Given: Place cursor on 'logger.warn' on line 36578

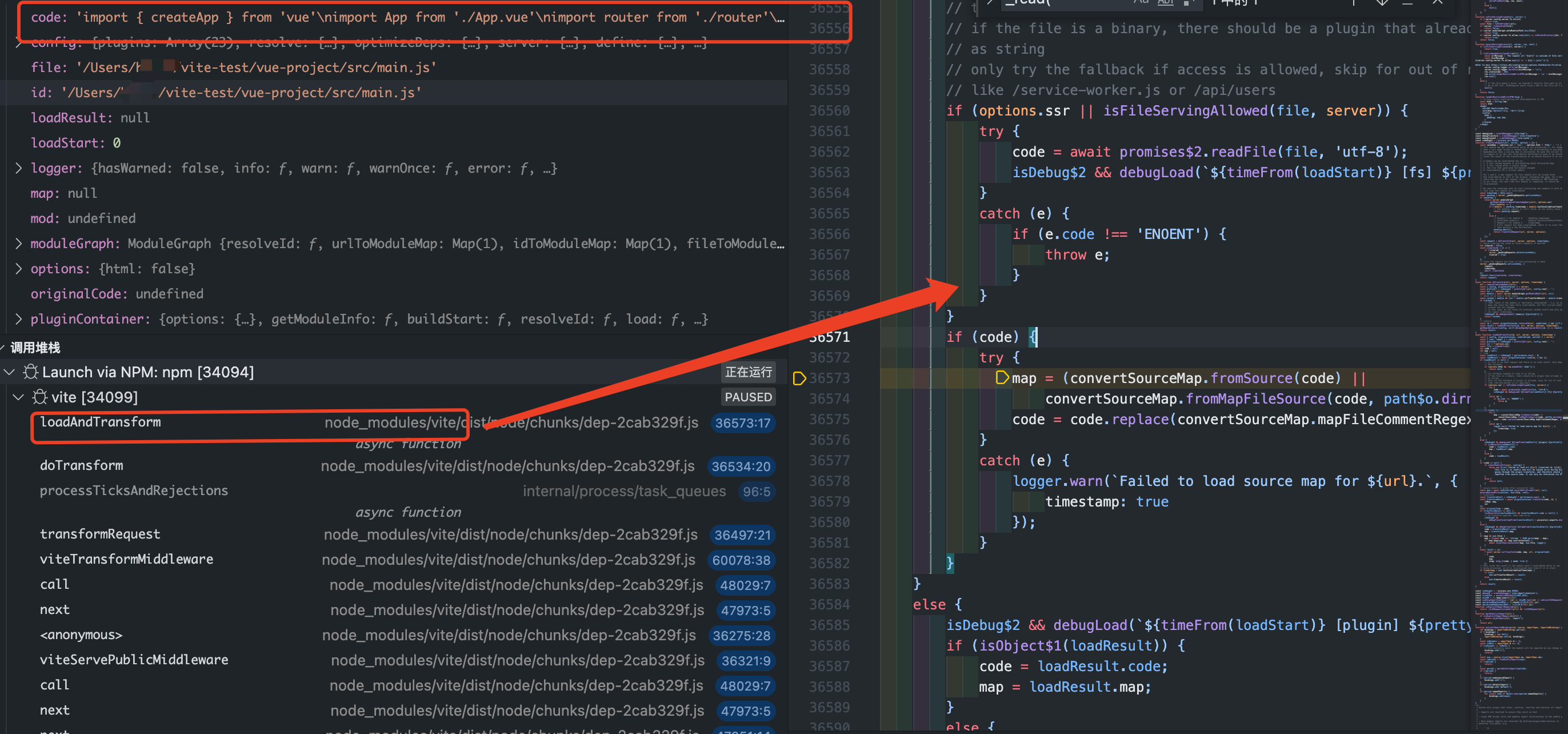Looking at the screenshot, I should point(1057,481).
